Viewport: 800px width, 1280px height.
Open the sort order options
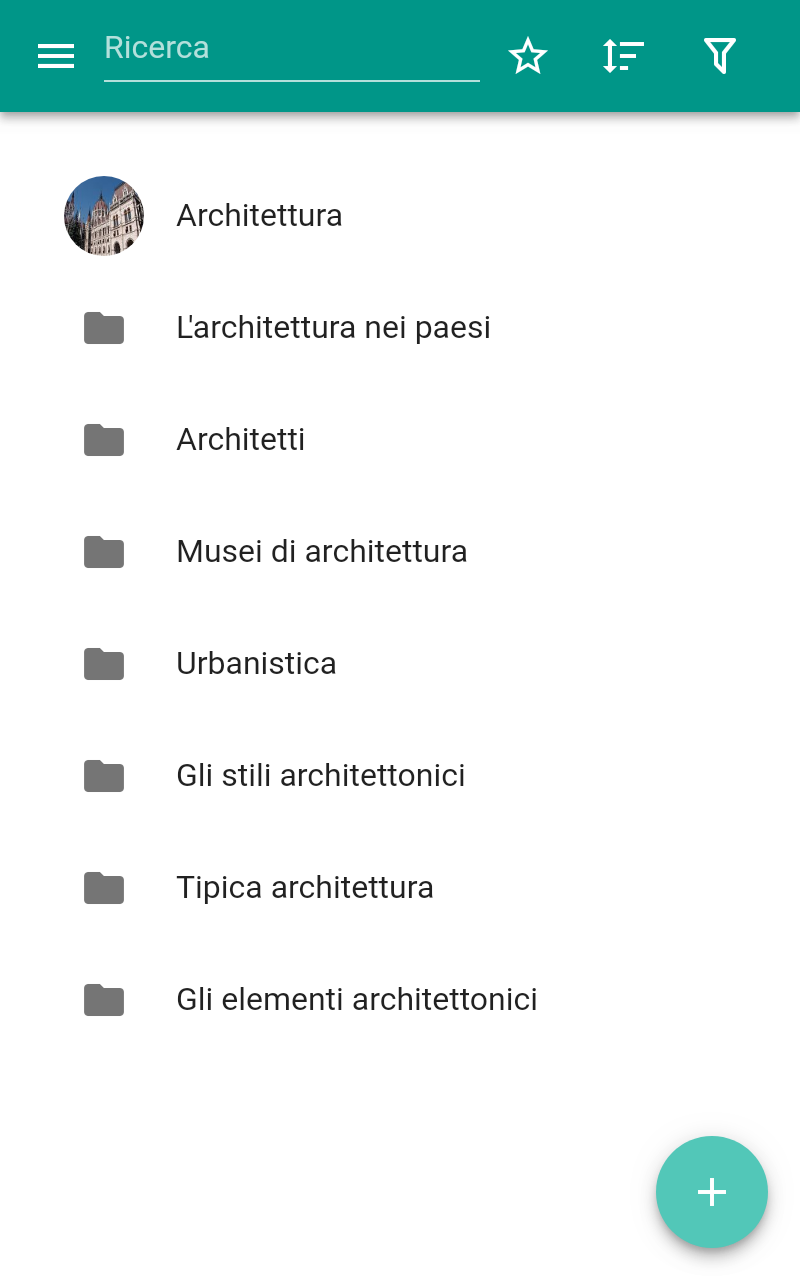[x=623, y=56]
